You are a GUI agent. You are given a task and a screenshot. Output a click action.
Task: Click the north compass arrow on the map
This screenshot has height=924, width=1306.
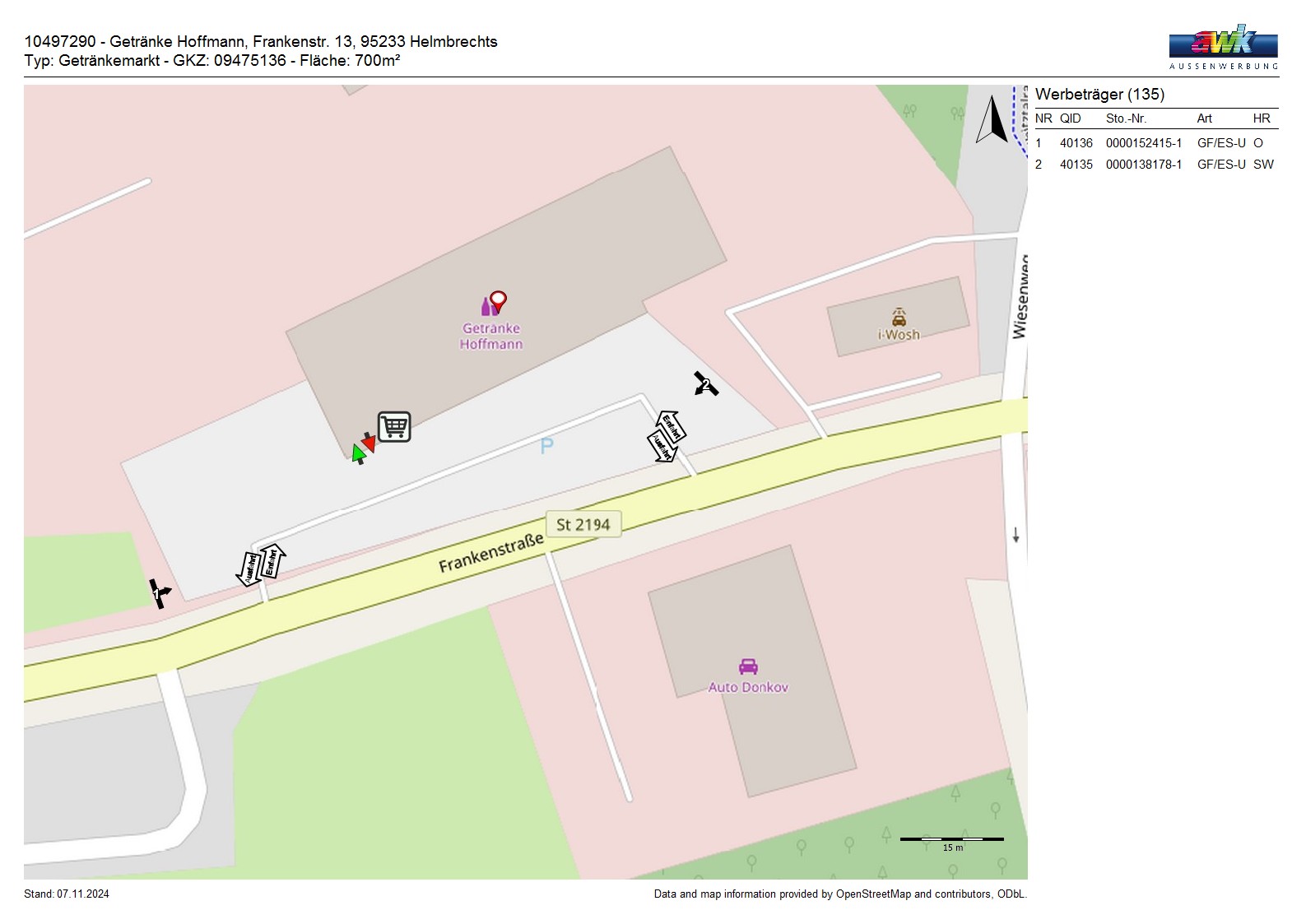[992, 120]
